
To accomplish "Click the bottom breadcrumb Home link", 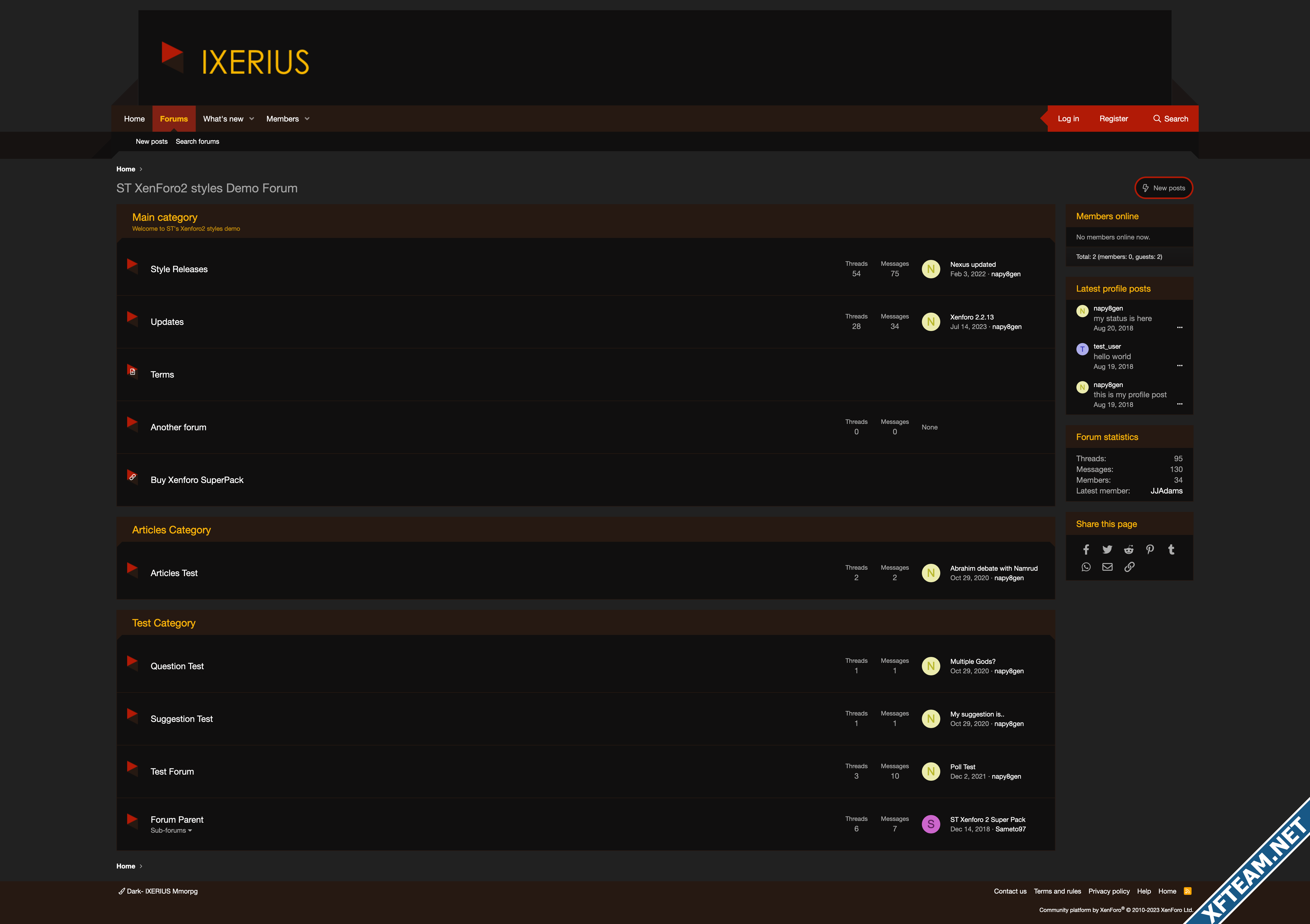I will [126, 866].
